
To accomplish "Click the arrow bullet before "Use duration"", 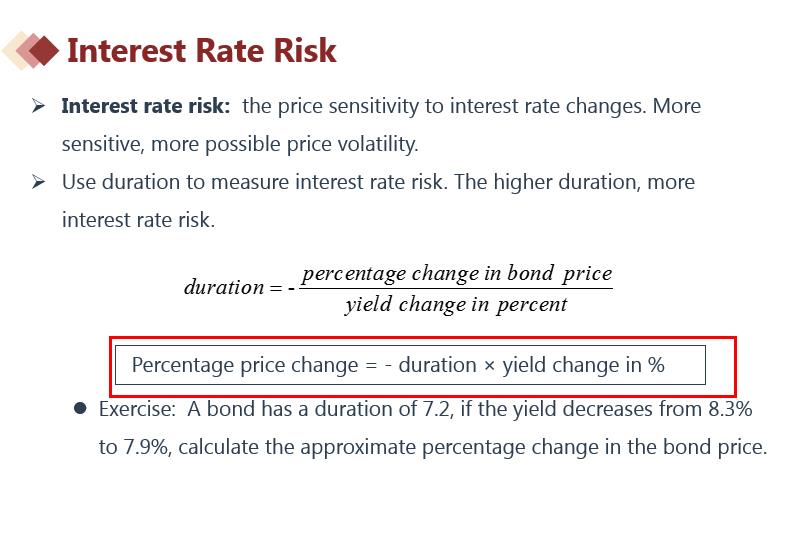I will [x=39, y=182].
